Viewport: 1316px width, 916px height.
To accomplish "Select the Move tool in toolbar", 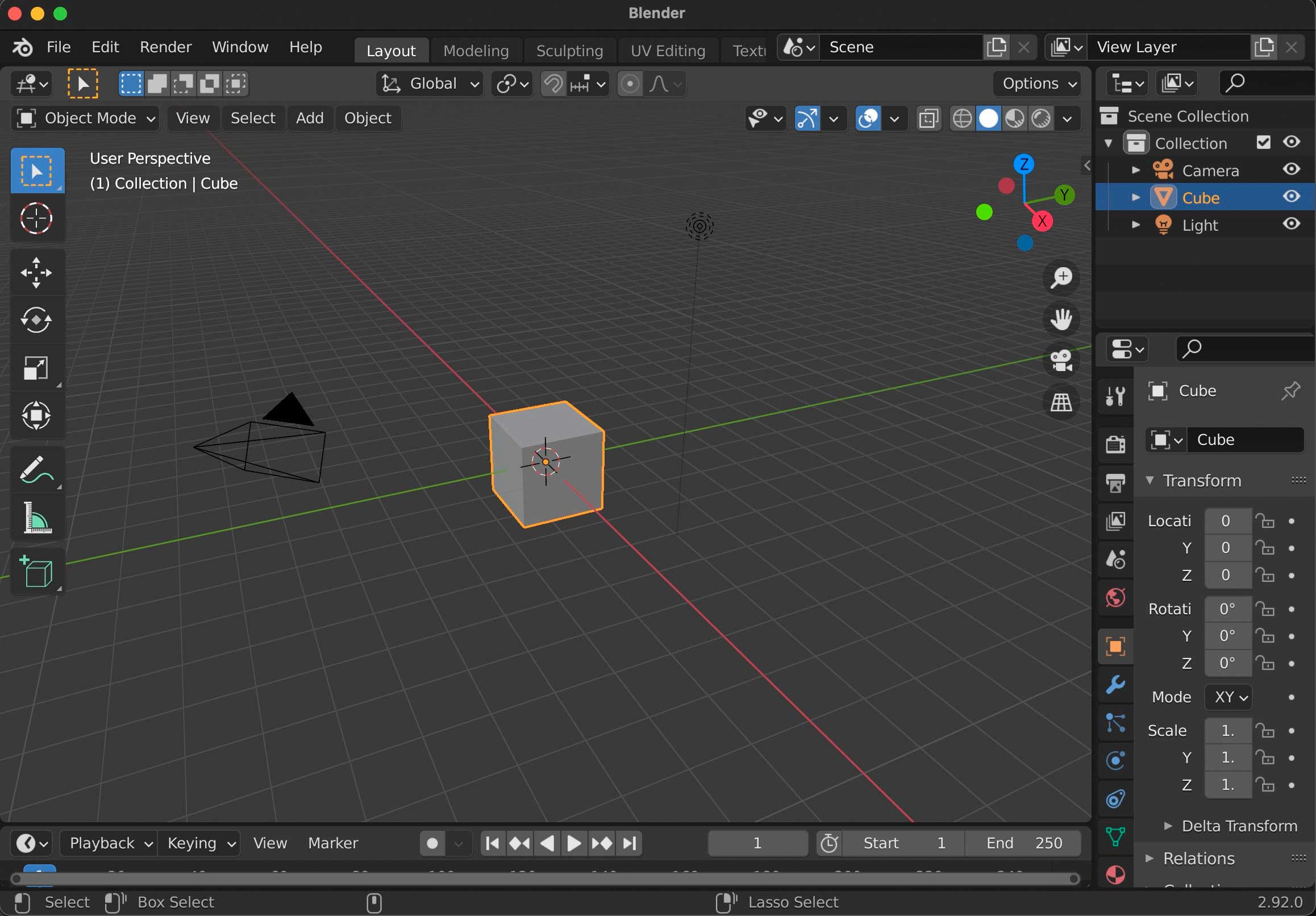I will [x=36, y=272].
